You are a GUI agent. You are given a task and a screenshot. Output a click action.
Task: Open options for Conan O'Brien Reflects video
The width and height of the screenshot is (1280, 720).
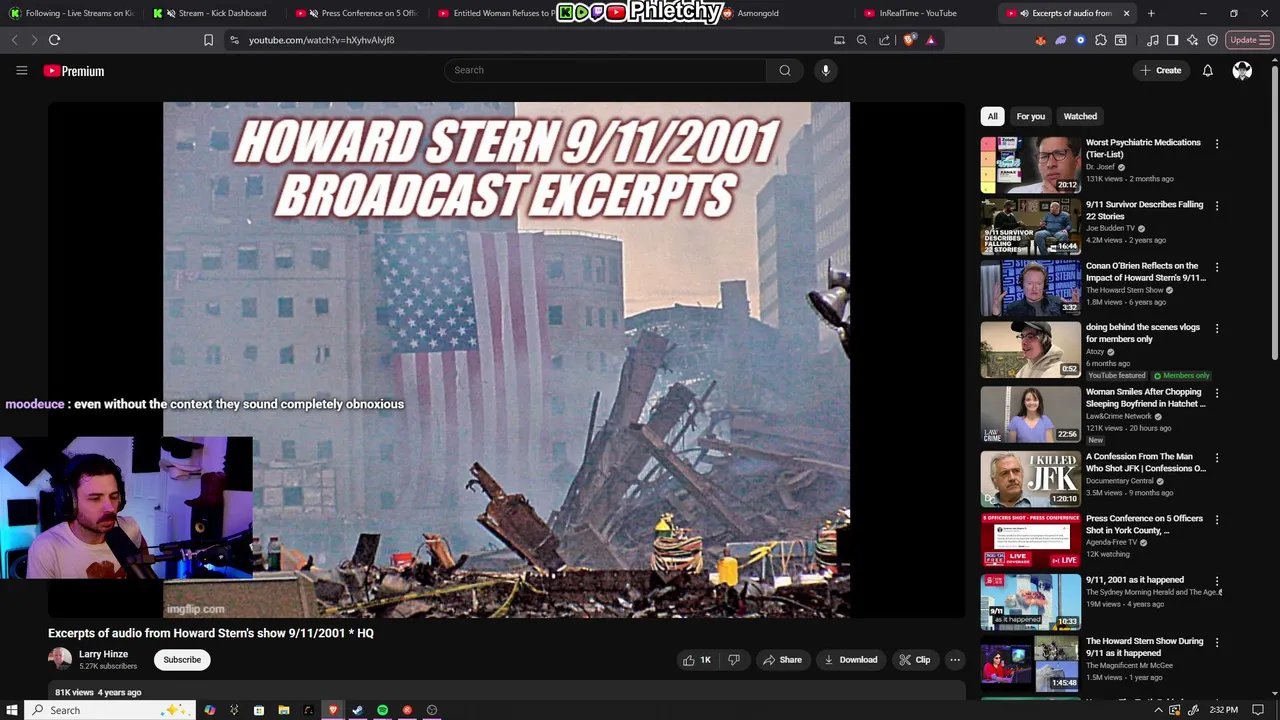pyautogui.click(x=1217, y=268)
